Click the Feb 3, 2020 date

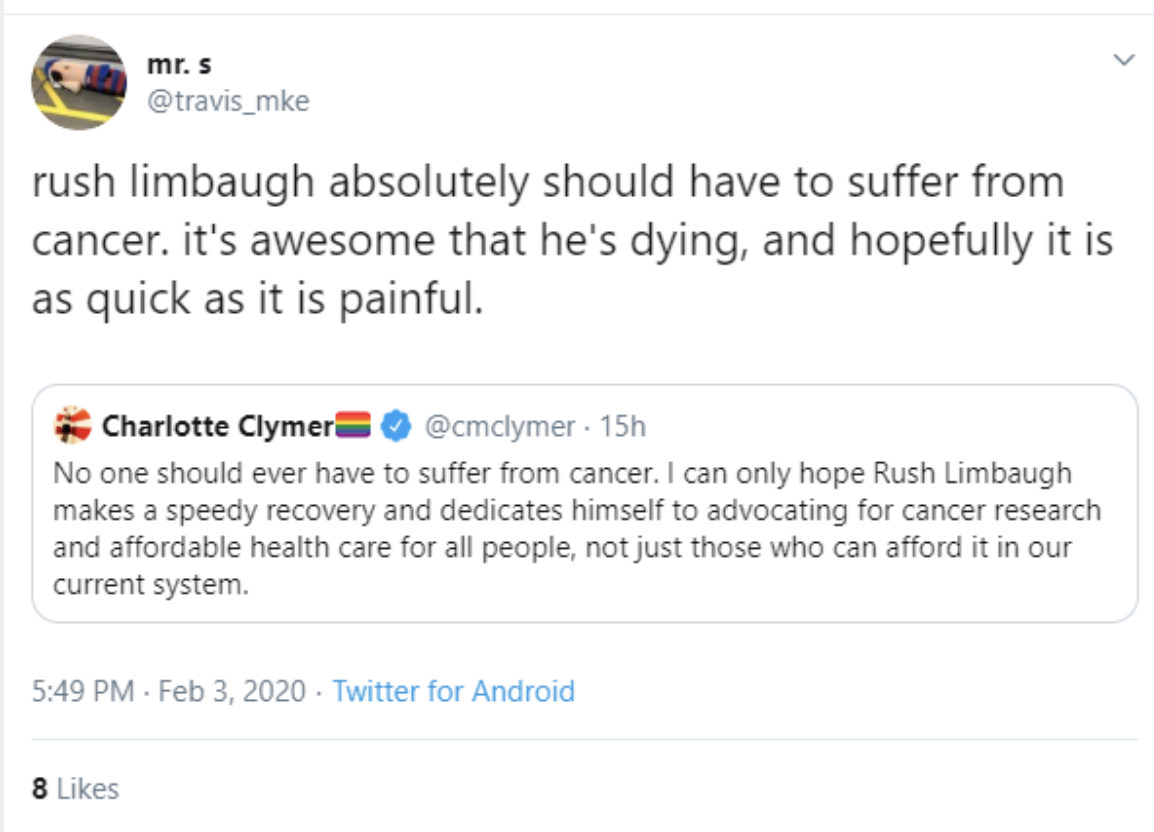pos(231,691)
